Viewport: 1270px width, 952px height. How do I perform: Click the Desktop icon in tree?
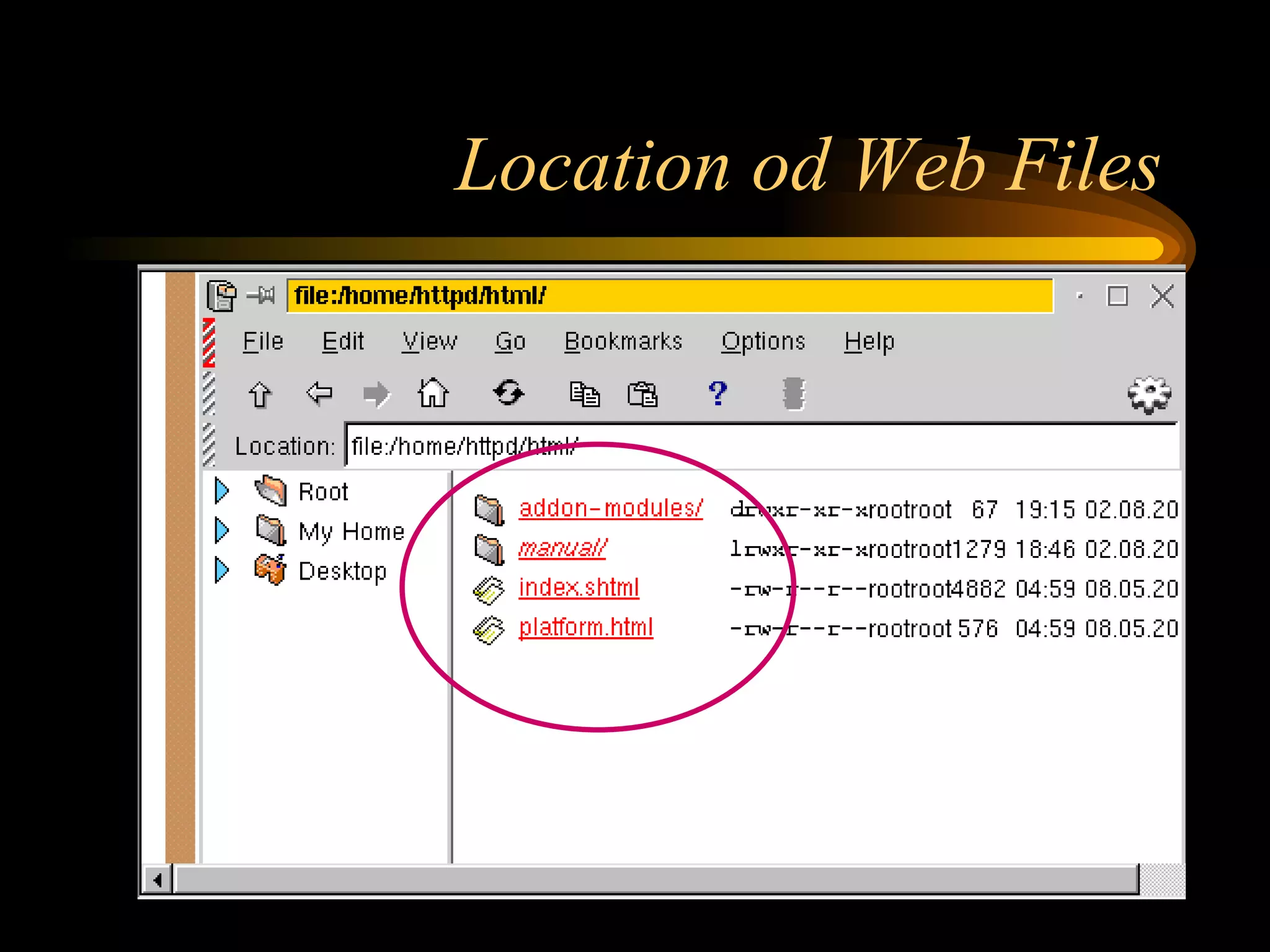[270, 570]
